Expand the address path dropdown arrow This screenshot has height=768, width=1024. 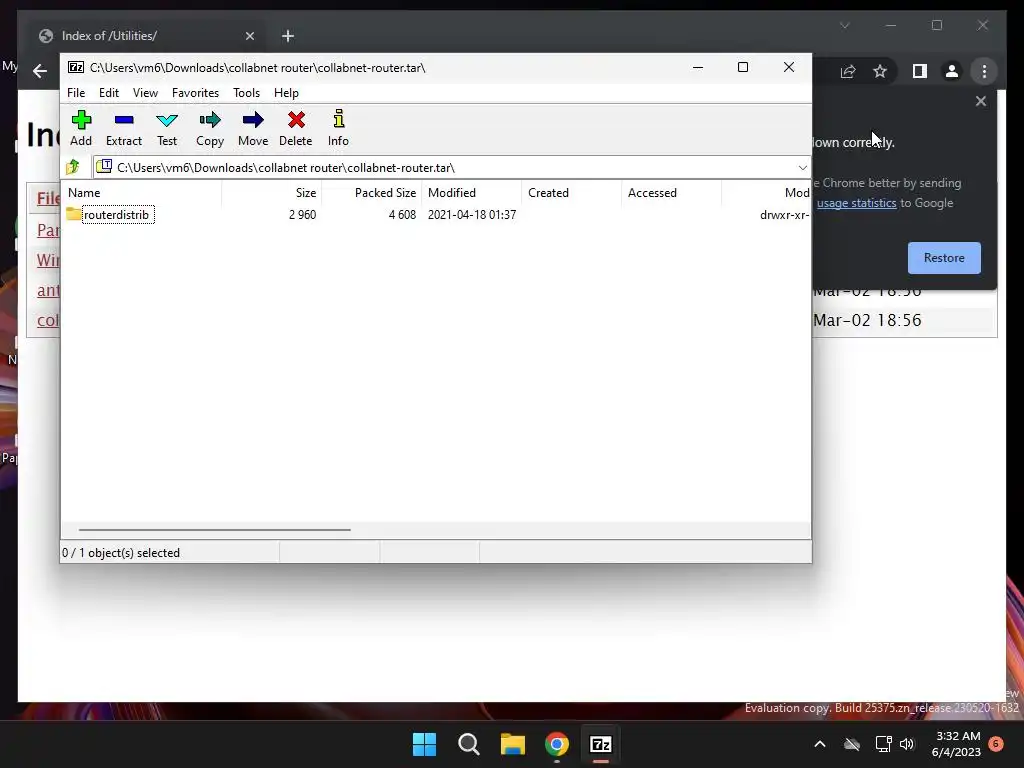[x=803, y=168]
